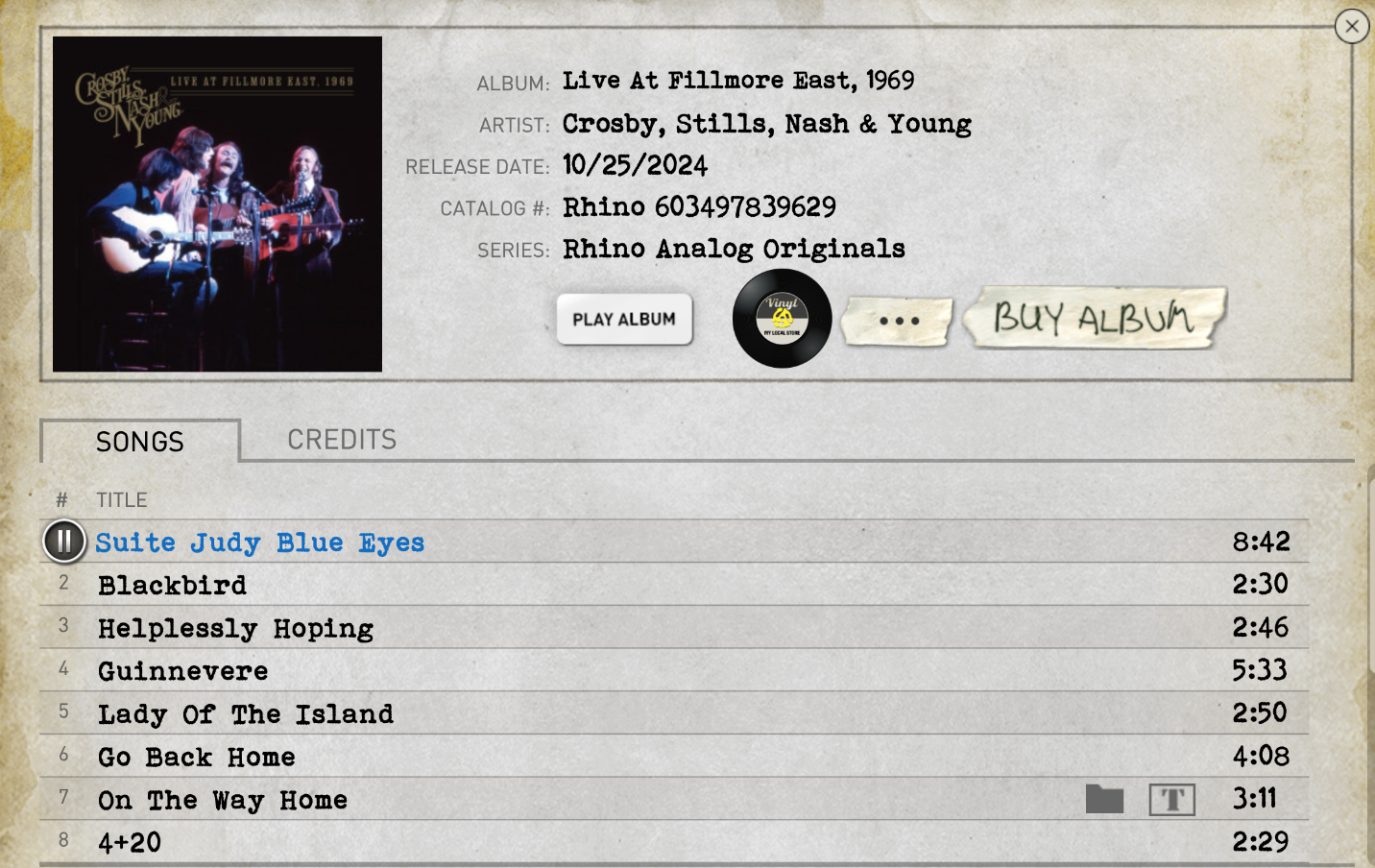Open the Rhino Analog Originals series link
1375x868 pixels.
point(734,249)
